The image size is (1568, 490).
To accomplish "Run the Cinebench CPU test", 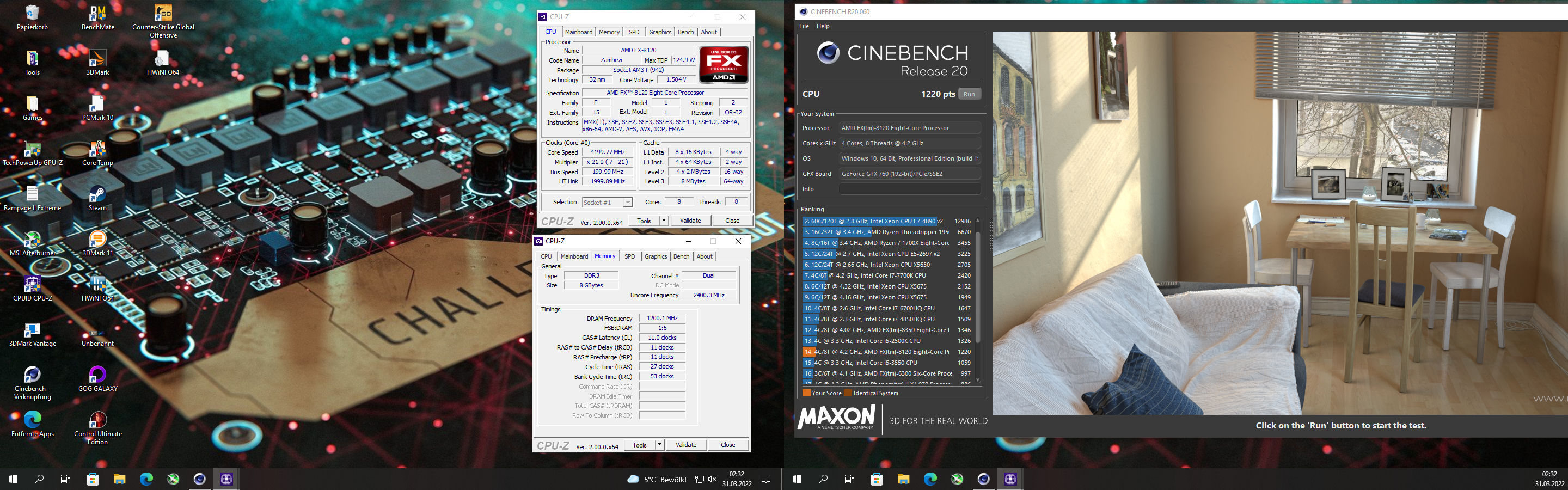I will (x=969, y=94).
